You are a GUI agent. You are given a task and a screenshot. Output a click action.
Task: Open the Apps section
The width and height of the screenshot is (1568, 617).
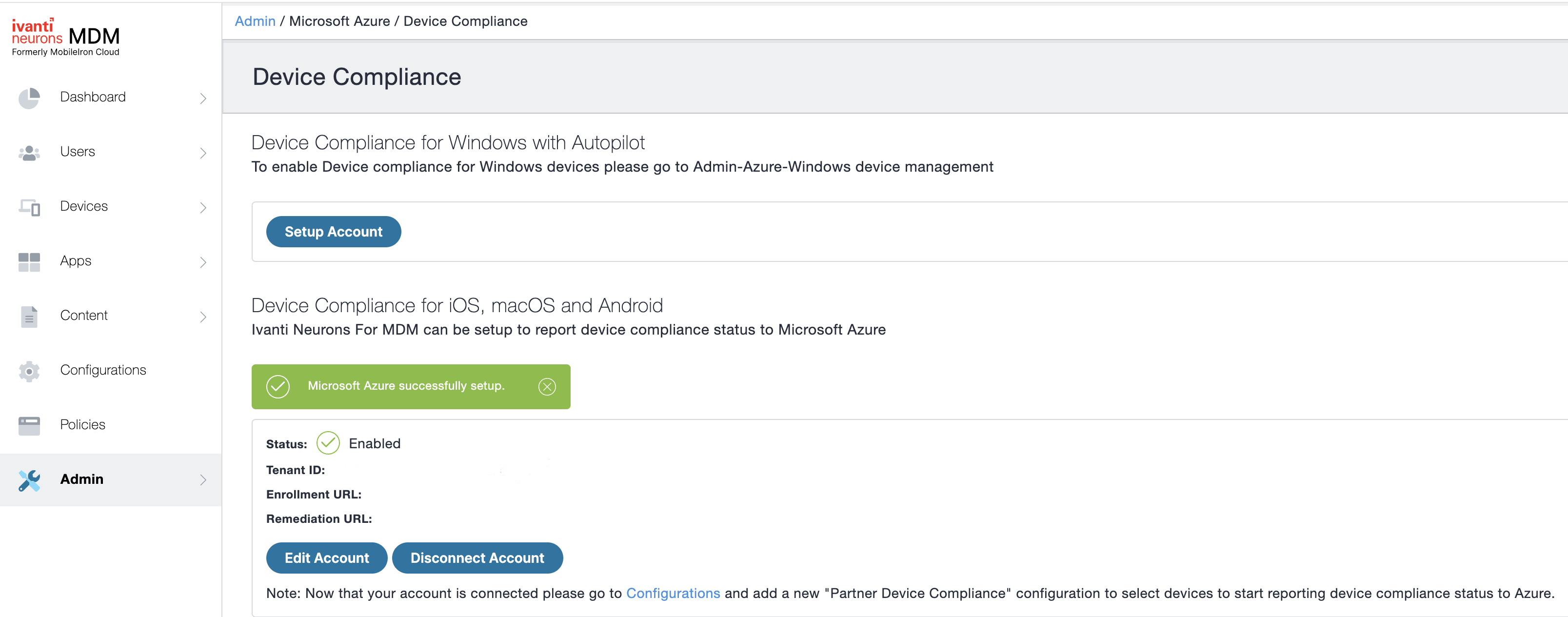click(111, 261)
